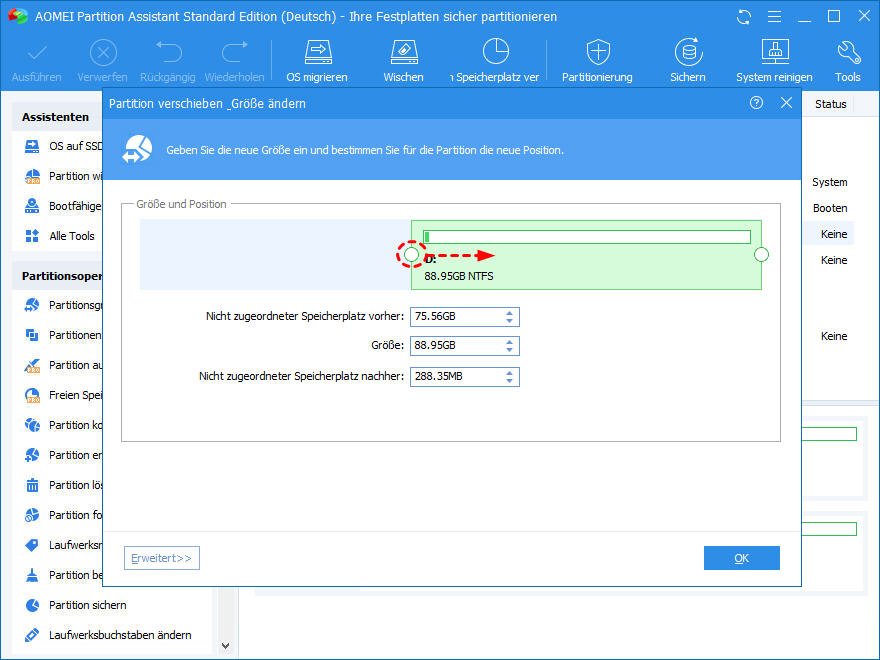The width and height of the screenshot is (880, 660).
Task: Decrease Speicherplatz nachher value with down arrow
Action: [x=509, y=381]
